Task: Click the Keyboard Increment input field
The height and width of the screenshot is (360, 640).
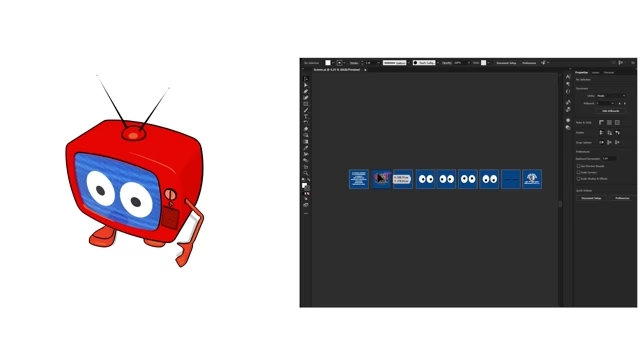Action: [x=609, y=158]
